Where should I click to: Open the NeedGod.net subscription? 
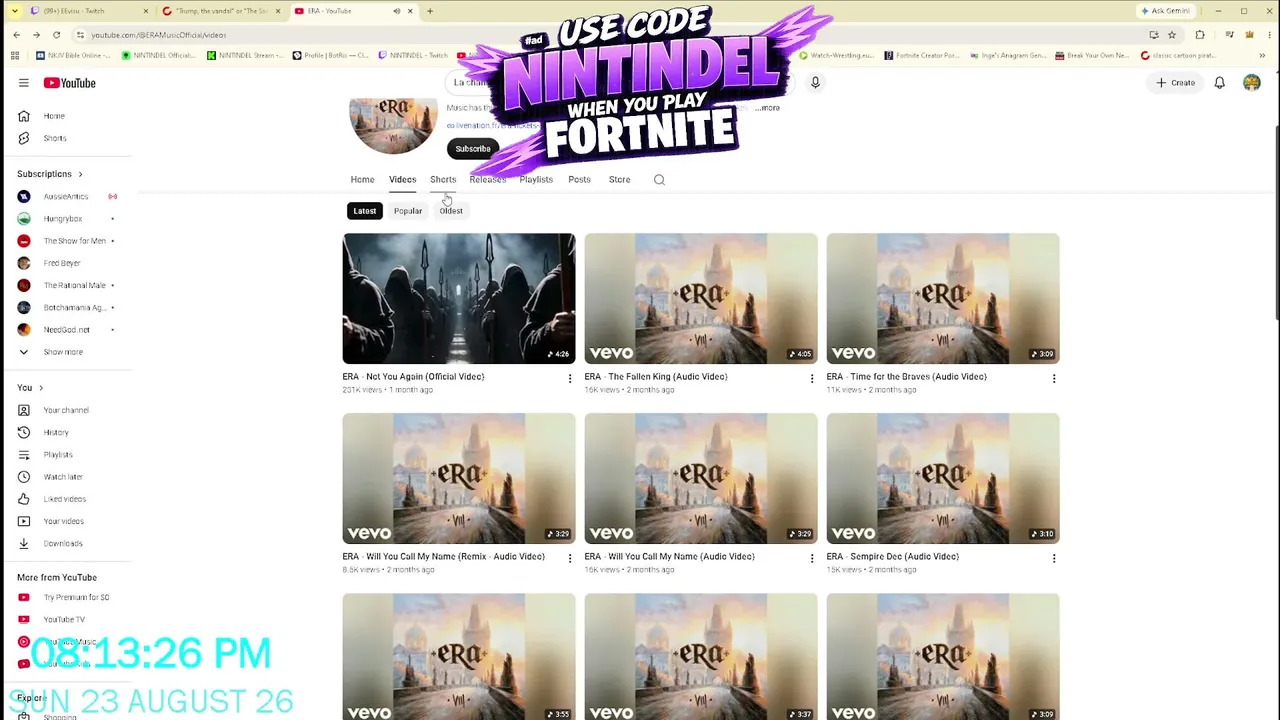[x=66, y=329]
